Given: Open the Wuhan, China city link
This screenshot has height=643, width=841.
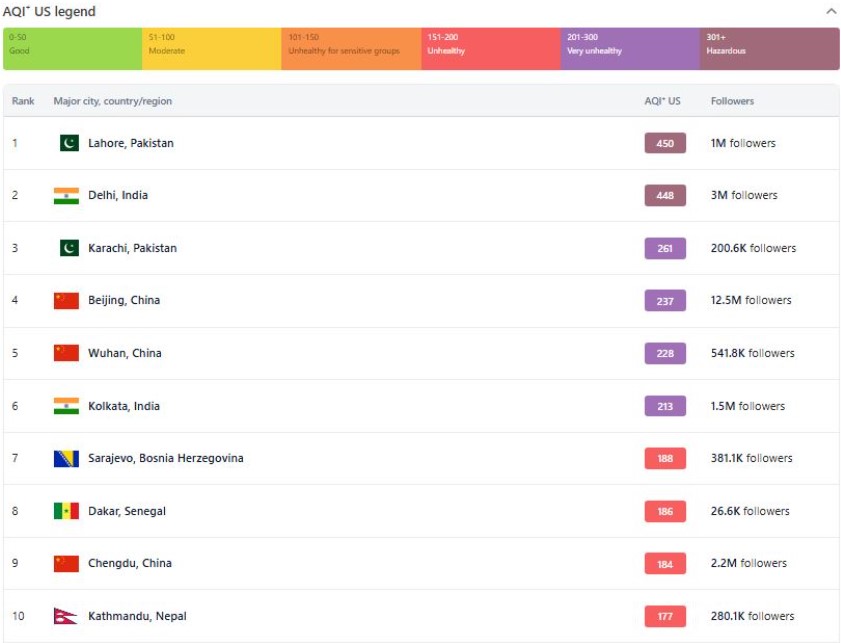Looking at the screenshot, I should 124,353.
